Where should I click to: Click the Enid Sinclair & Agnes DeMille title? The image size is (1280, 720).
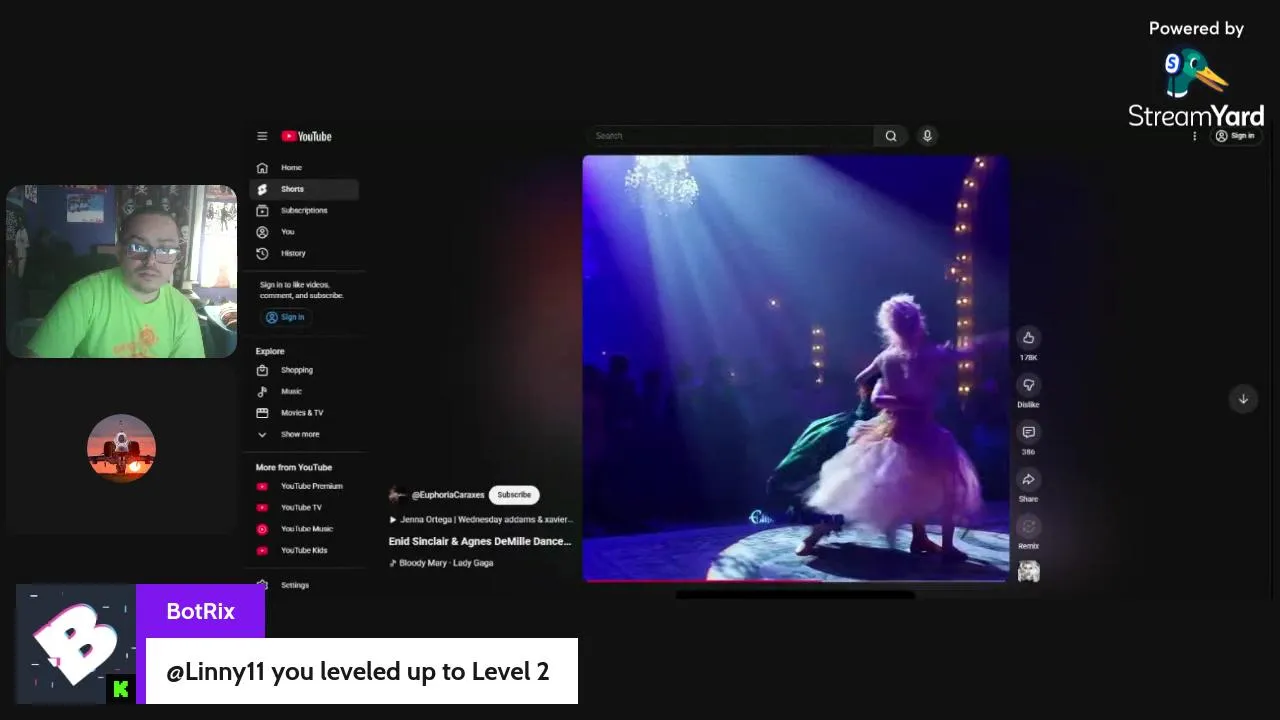coord(480,541)
